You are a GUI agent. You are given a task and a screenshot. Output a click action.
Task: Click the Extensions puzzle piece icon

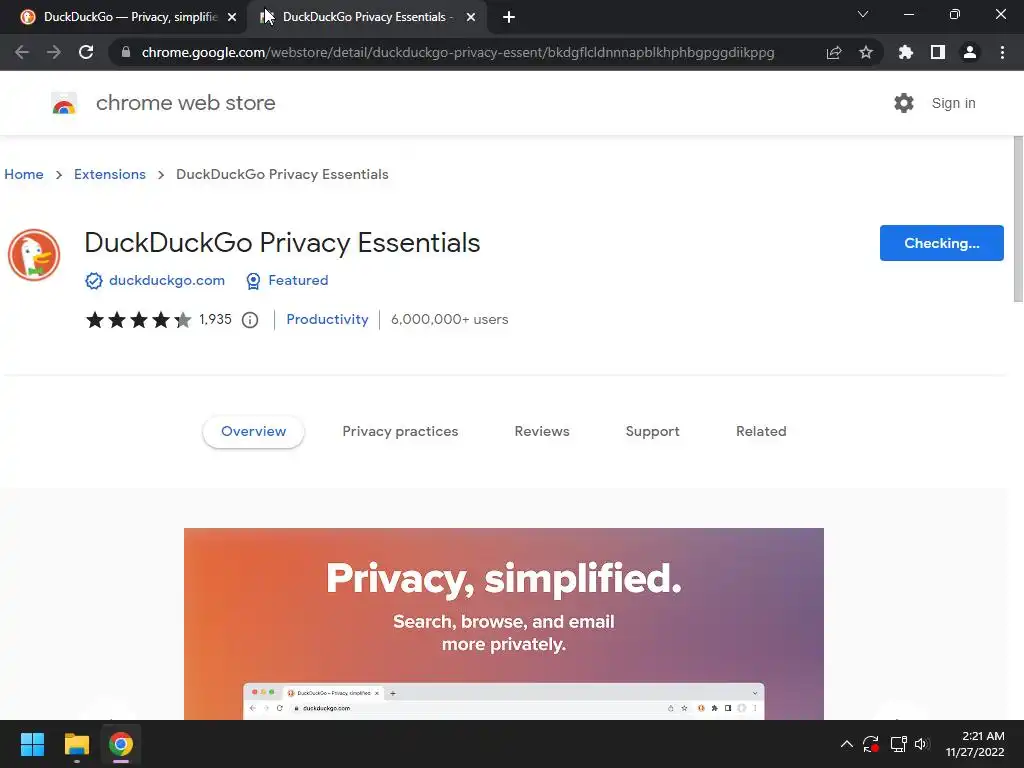pyautogui.click(x=906, y=53)
